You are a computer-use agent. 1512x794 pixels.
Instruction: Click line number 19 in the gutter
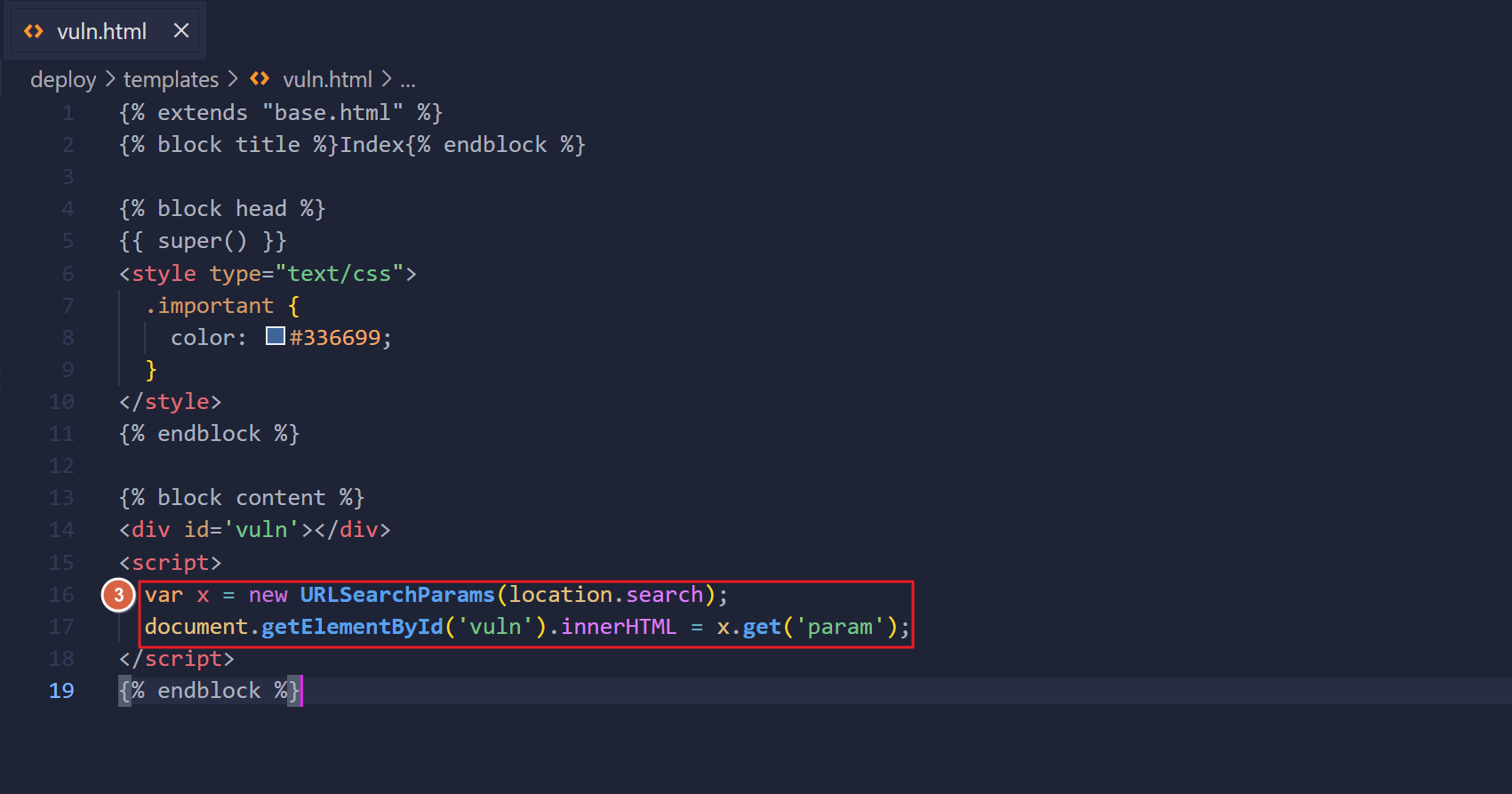(x=61, y=691)
